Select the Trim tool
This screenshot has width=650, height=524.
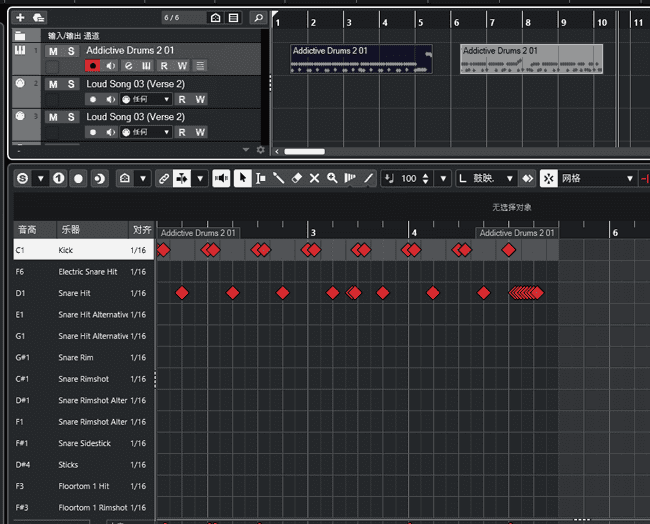click(350, 178)
